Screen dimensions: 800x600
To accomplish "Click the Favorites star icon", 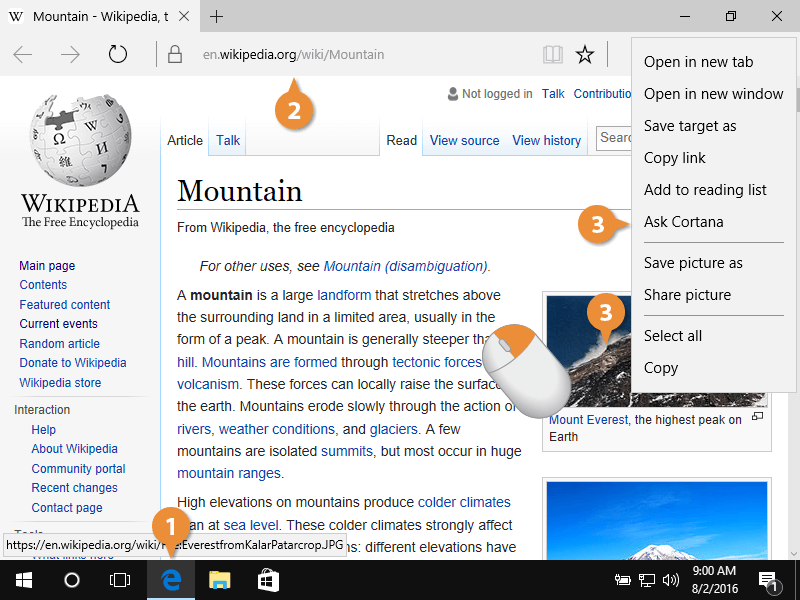I will [x=585, y=55].
